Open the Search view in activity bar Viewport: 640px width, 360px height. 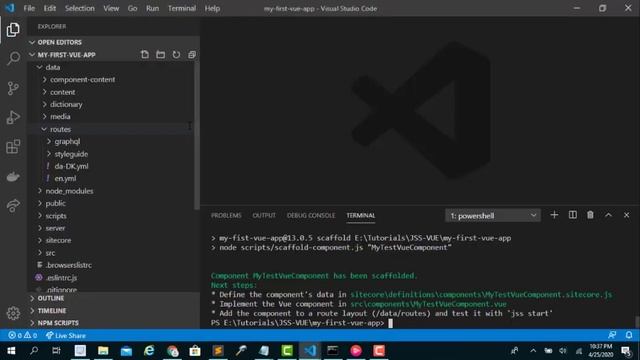13,58
